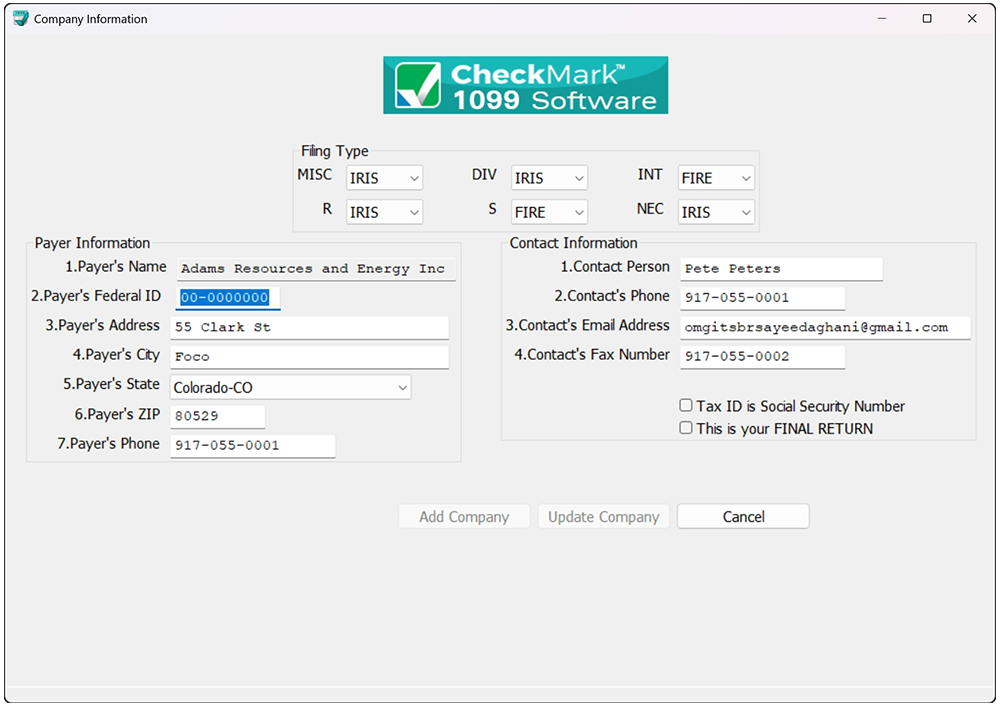Open the S filing type dropdown
Viewport: 1000px width, 706px height.
[x=549, y=212]
